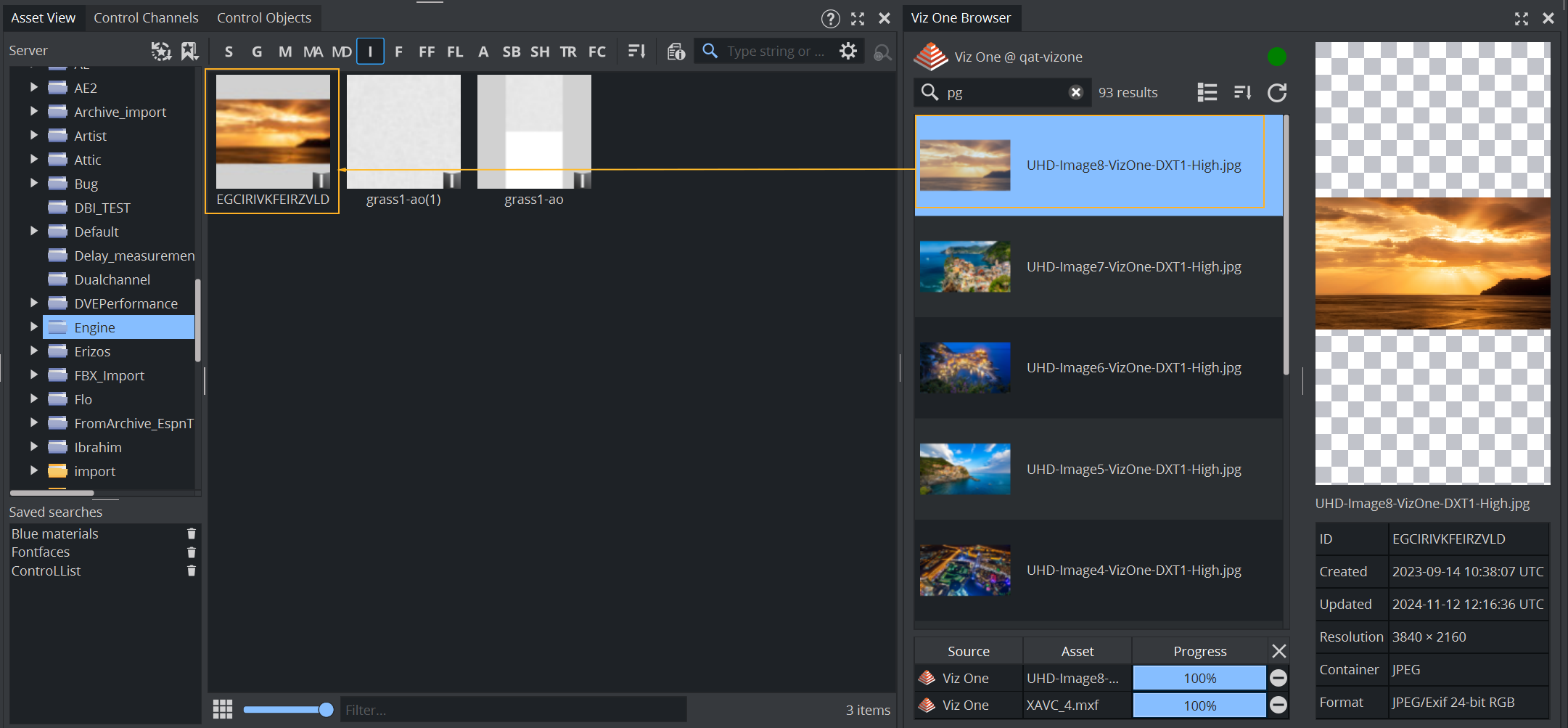Switch to the Control Objects tab
The height and width of the screenshot is (728, 1568).
pyautogui.click(x=263, y=18)
